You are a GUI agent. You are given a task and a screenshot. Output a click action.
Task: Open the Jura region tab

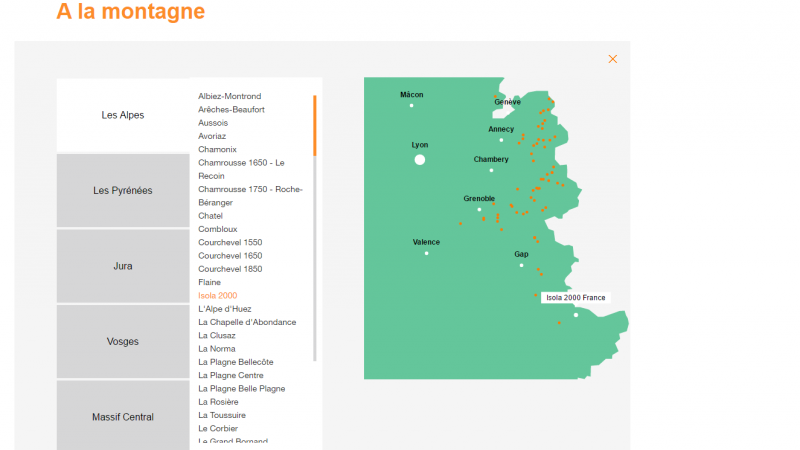tap(123, 266)
